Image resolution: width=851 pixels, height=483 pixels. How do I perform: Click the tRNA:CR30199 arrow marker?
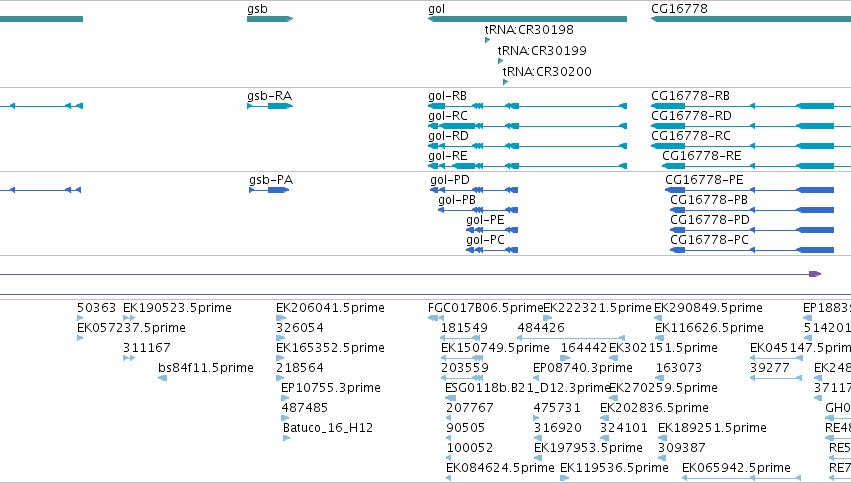500,61
